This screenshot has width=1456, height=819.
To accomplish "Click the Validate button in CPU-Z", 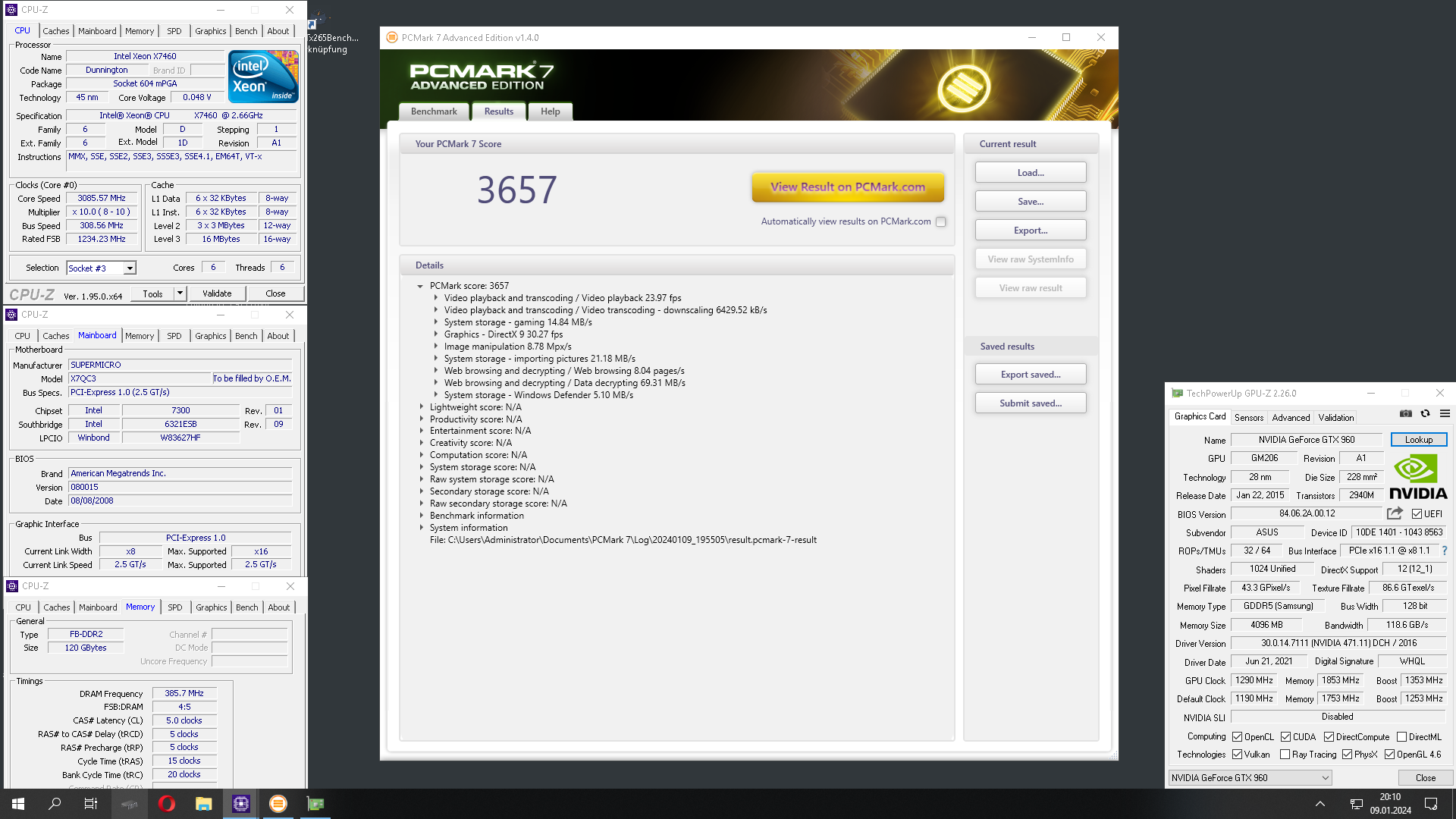I will [217, 293].
